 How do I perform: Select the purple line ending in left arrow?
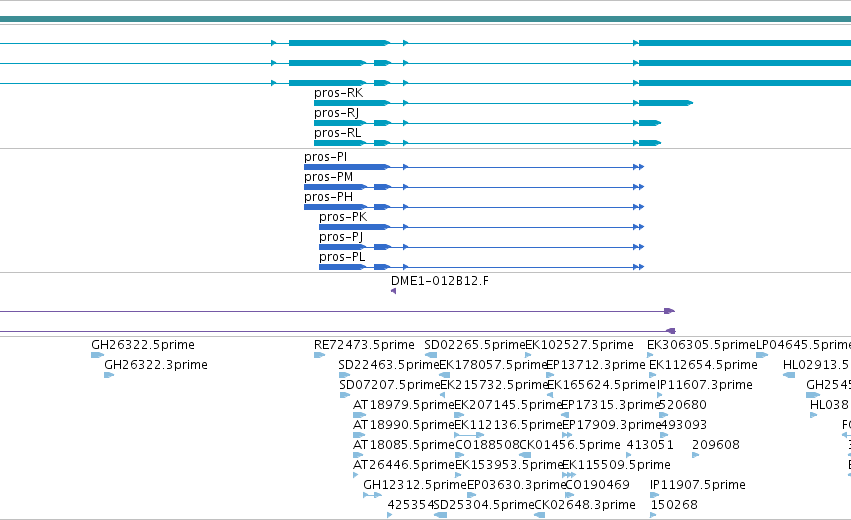338,331
